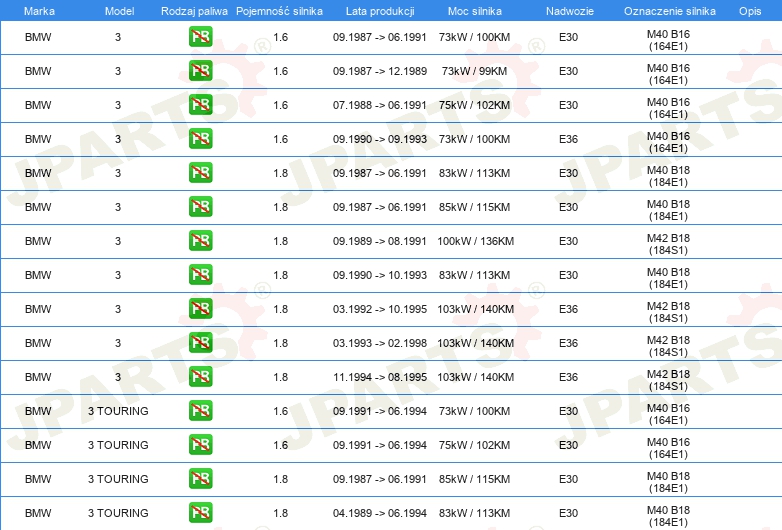Click the M40 B18 (184E1) engine code in the 09.1990 -> 10.1993 row
Image resolution: width=782 pixels, height=530 pixels.
tap(668, 278)
